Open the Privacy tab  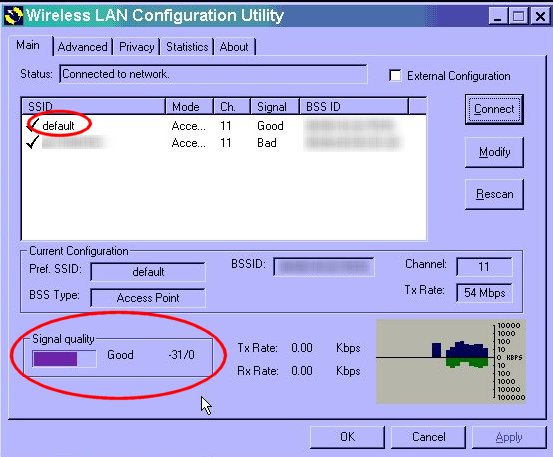tap(136, 47)
